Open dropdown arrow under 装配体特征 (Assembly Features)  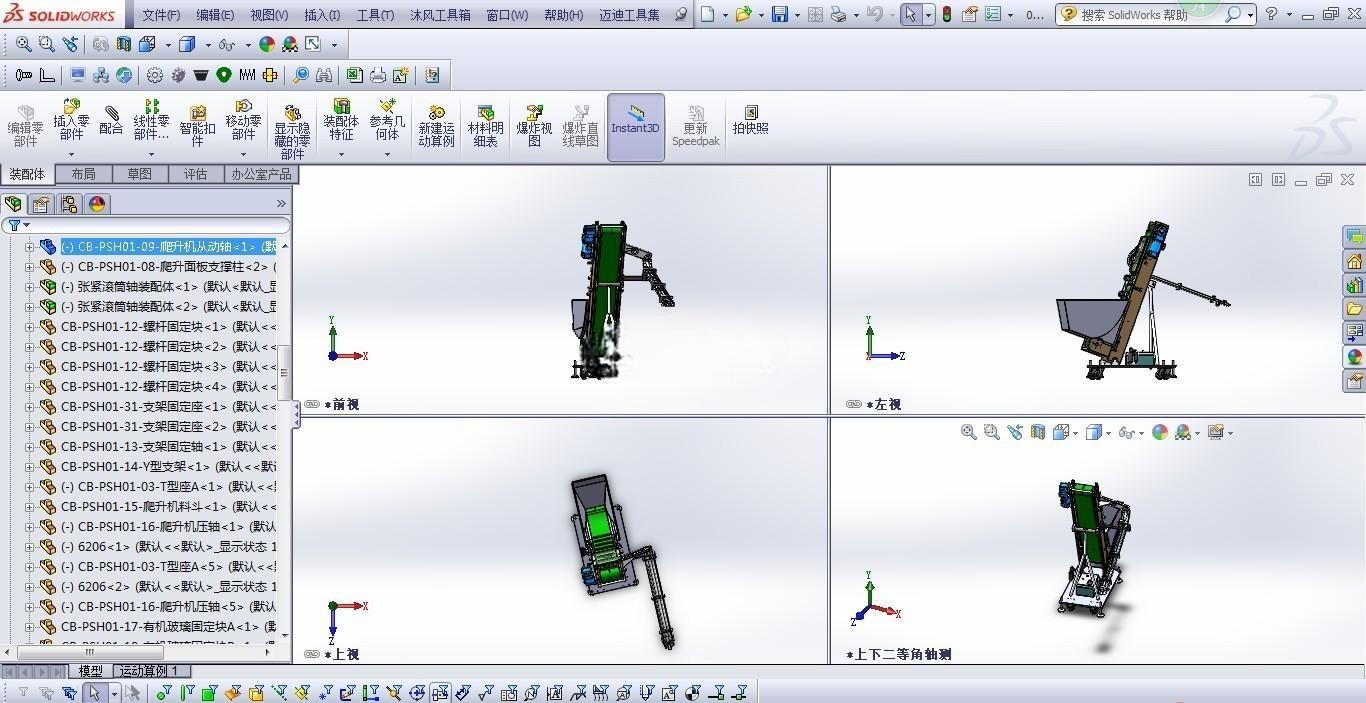(x=341, y=155)
